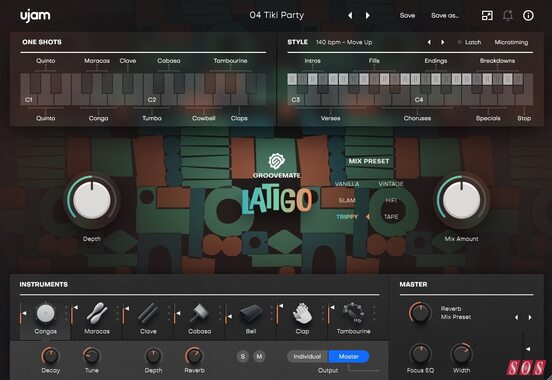Viewport: 552px width, 380px height.
Task: Load the previous preset arrow
Action: [350, 15]
